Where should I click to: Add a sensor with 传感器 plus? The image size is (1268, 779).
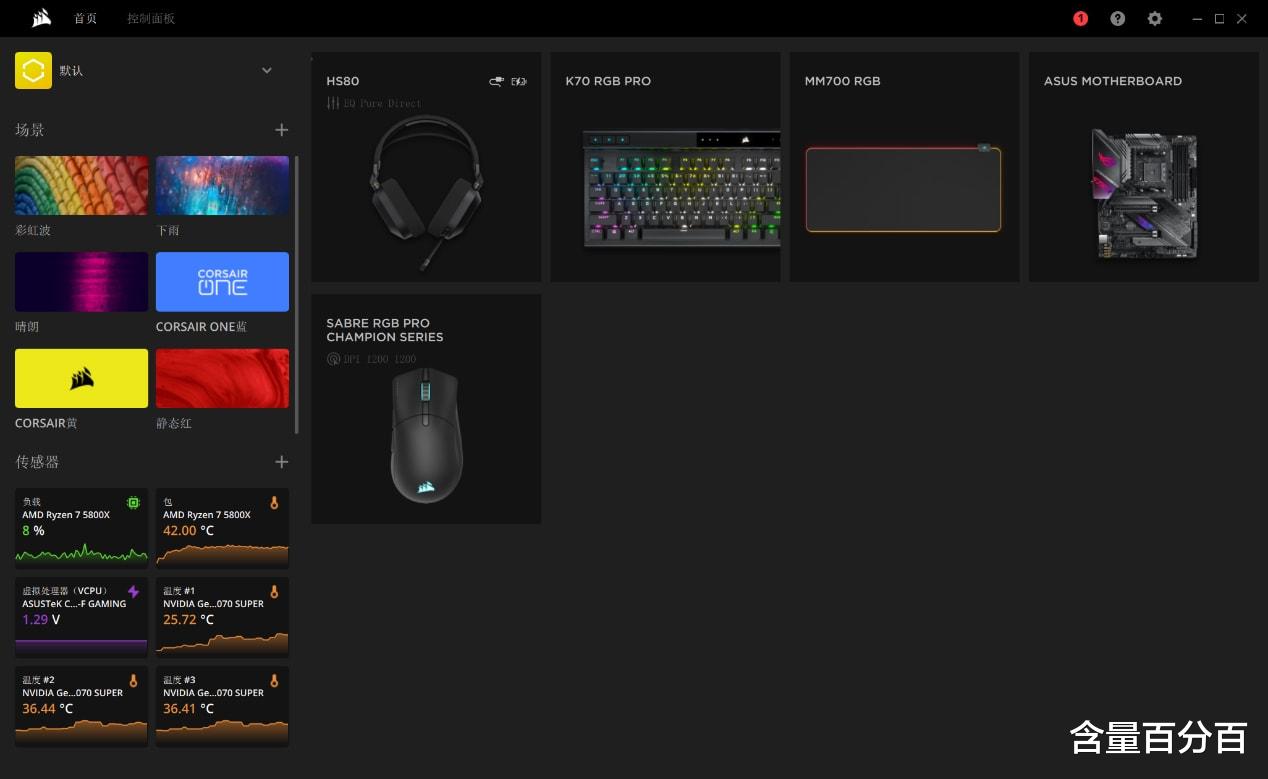click(282, 462)
